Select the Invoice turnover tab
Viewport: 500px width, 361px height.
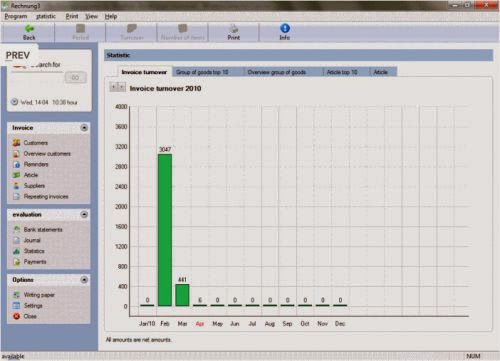[144, 72]
